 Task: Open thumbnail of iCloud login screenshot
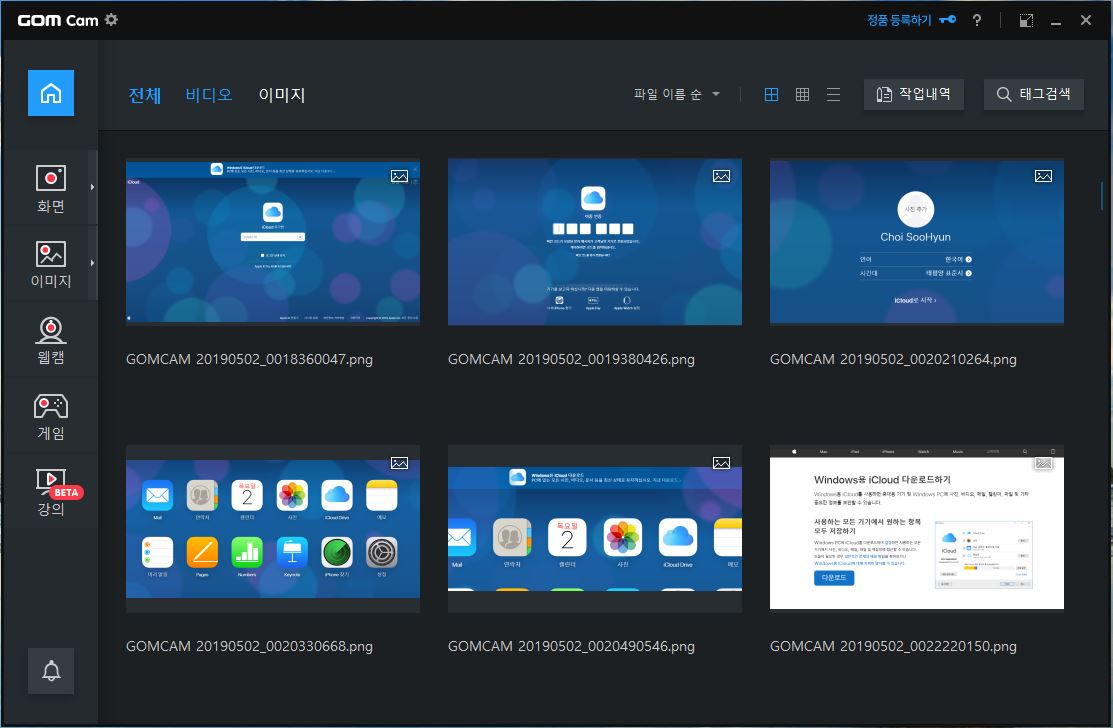tap(273, 242)
